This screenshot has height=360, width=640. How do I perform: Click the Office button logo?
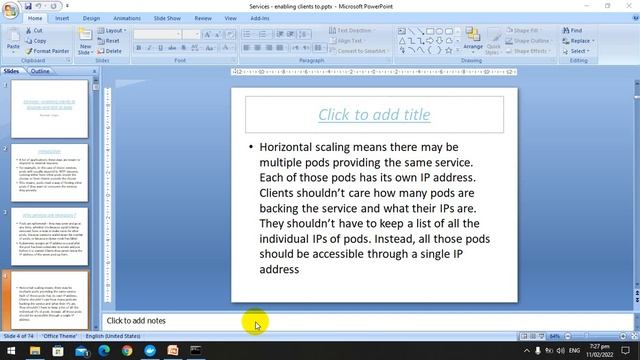point(10,10)
